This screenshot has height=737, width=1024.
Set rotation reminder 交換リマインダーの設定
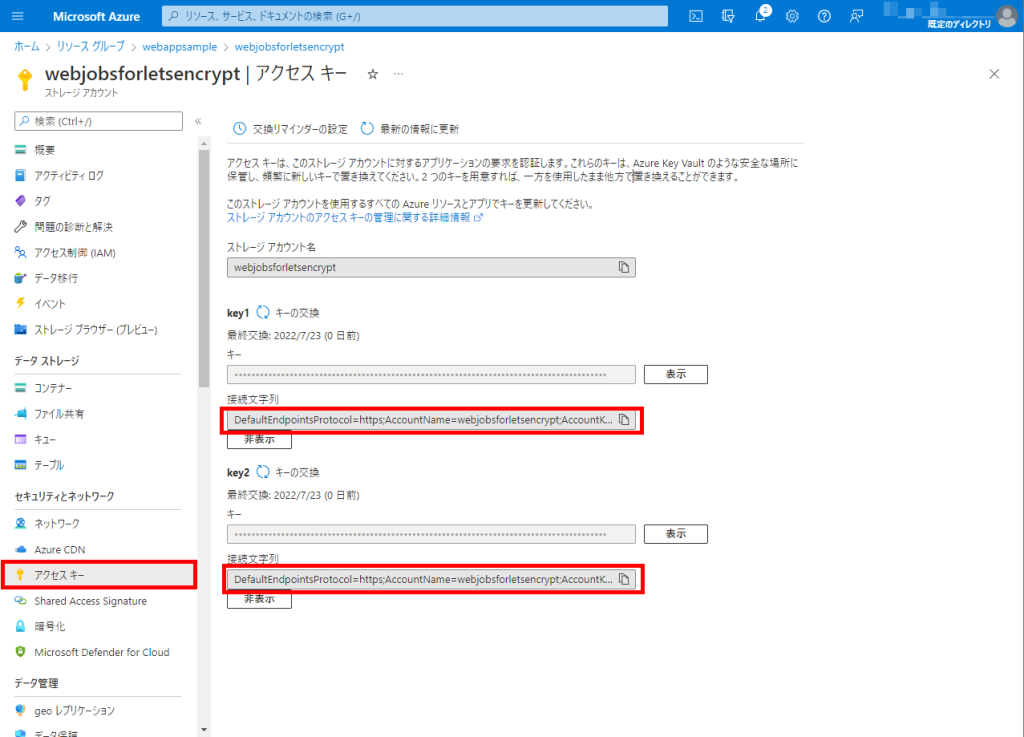pyautogui.click(x=291, y=129)
